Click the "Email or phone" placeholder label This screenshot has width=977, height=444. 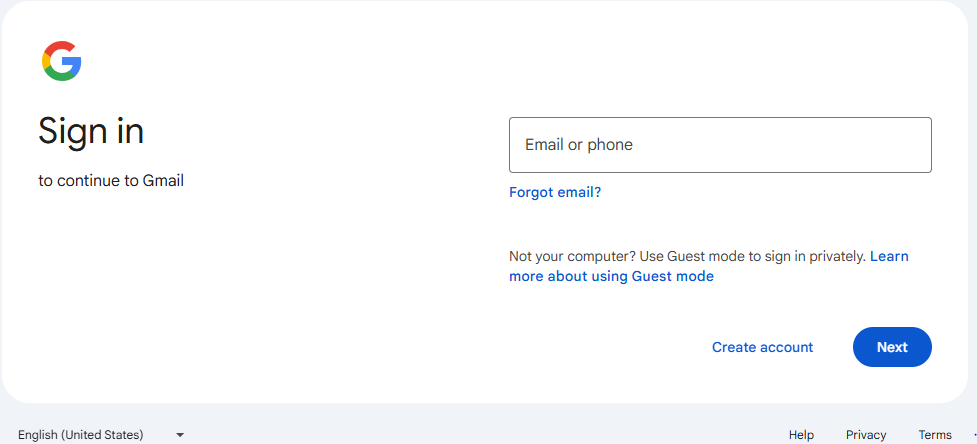click(x=579, y=145)
